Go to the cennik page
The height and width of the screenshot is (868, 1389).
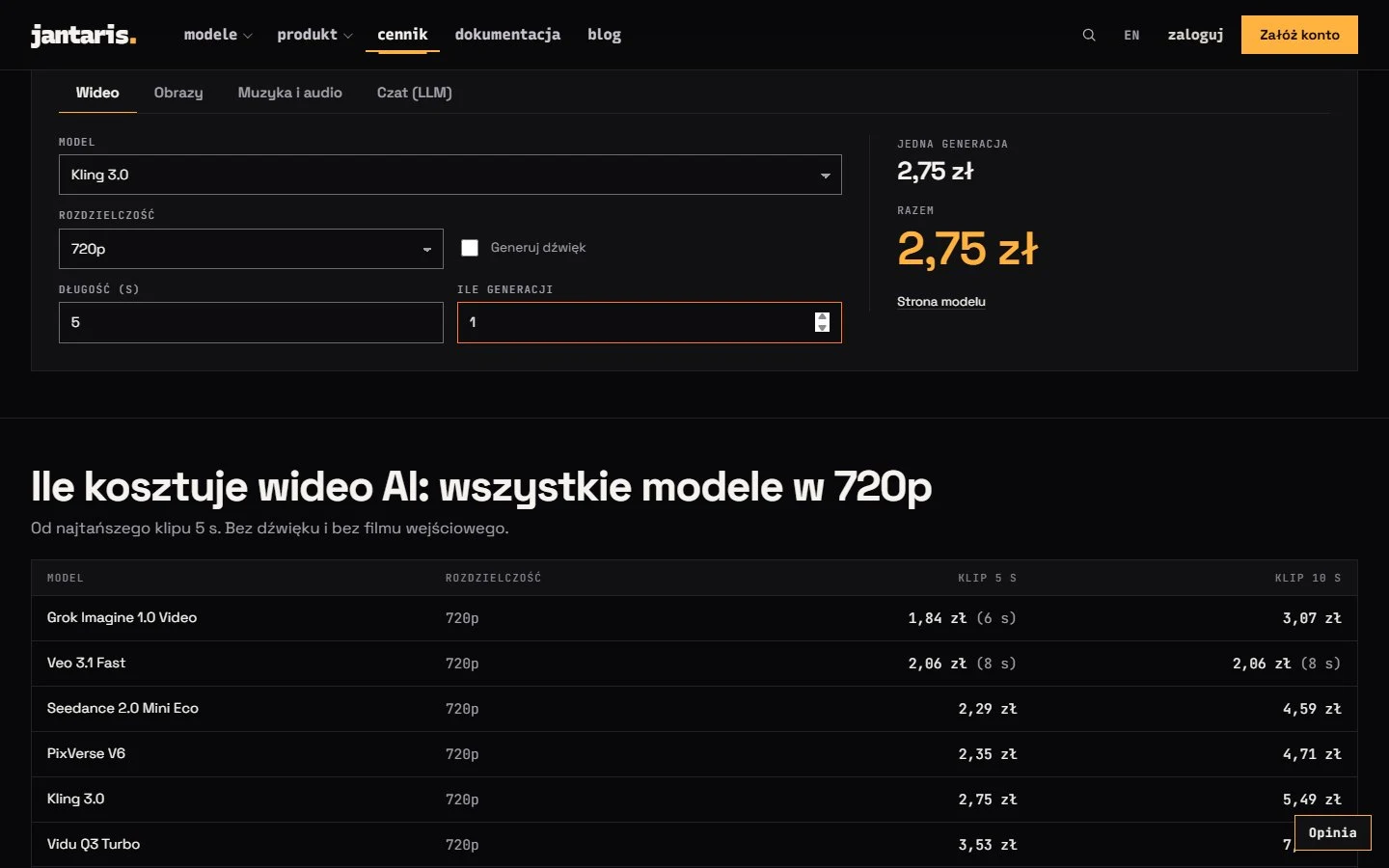point(402,35)
